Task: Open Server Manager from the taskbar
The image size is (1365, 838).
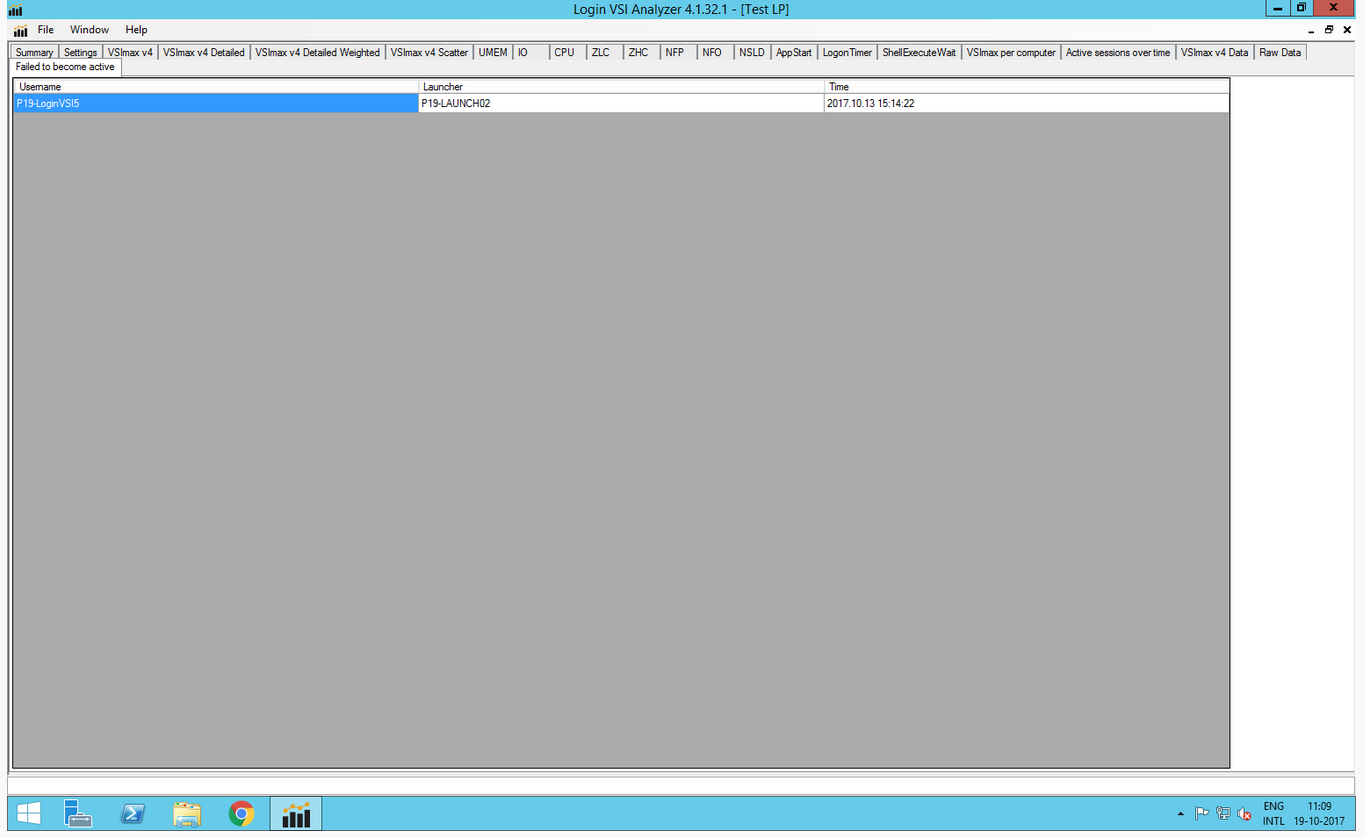Action: point(78,814)
